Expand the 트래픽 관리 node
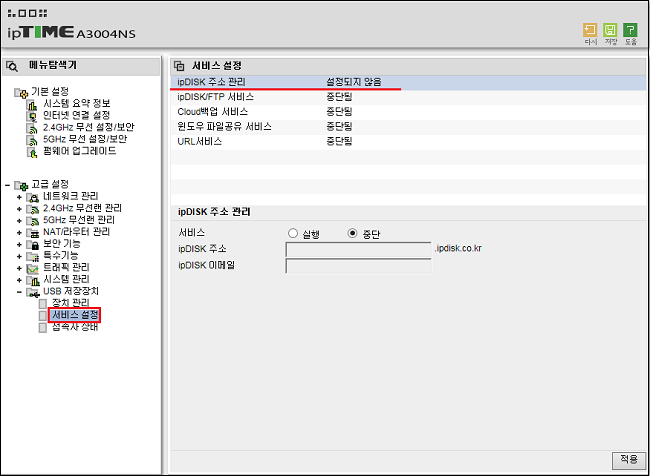 (19, 268)
